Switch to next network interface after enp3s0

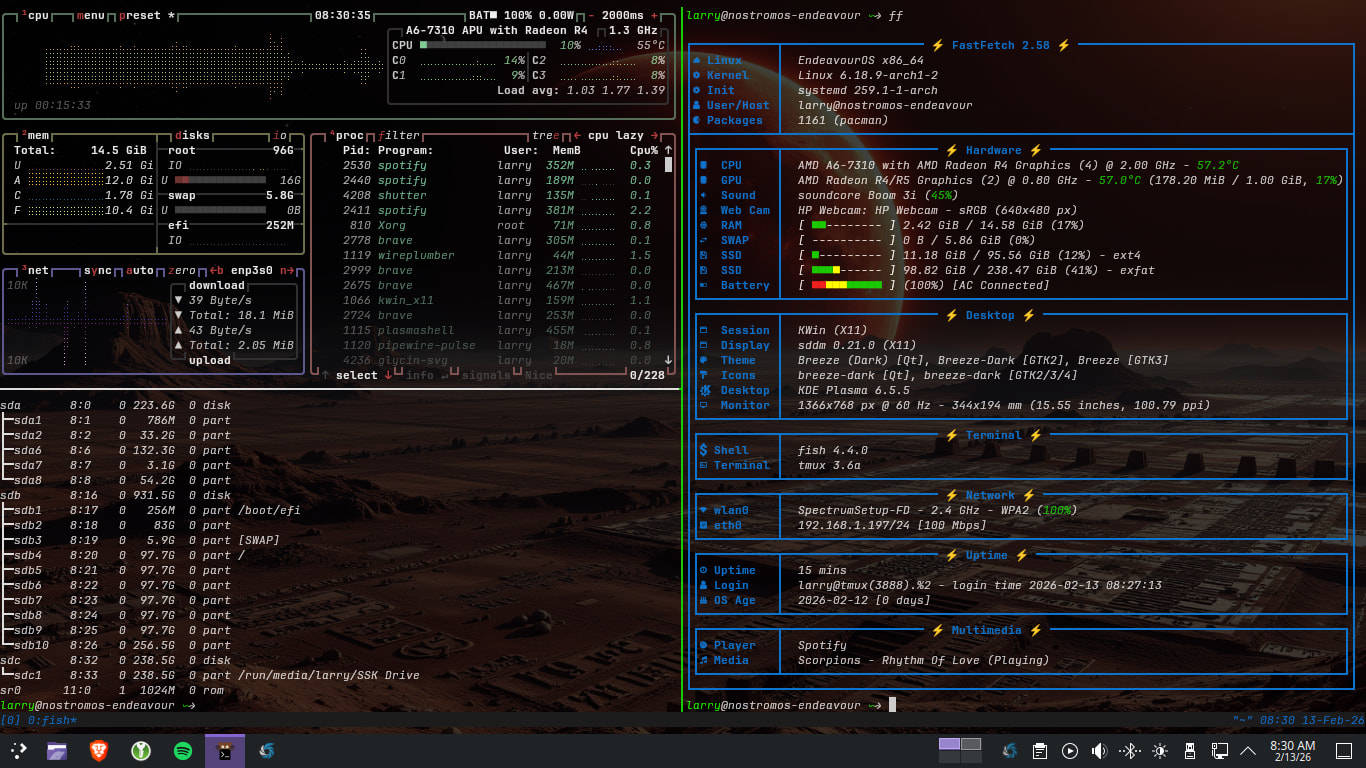point(288,270)
